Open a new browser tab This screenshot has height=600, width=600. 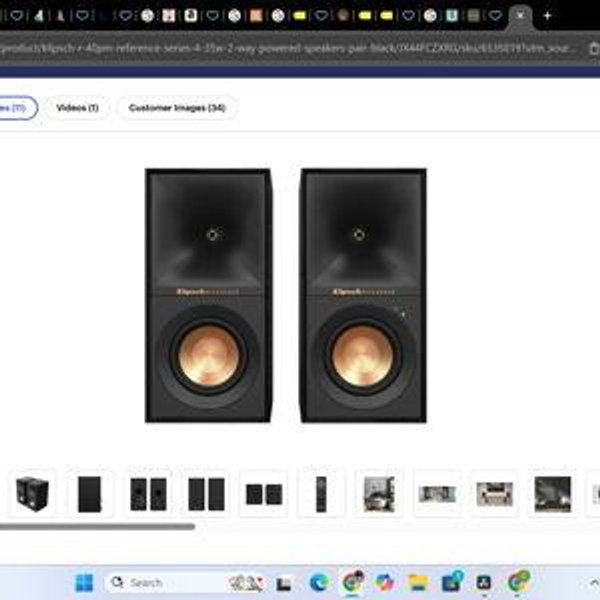548,16
